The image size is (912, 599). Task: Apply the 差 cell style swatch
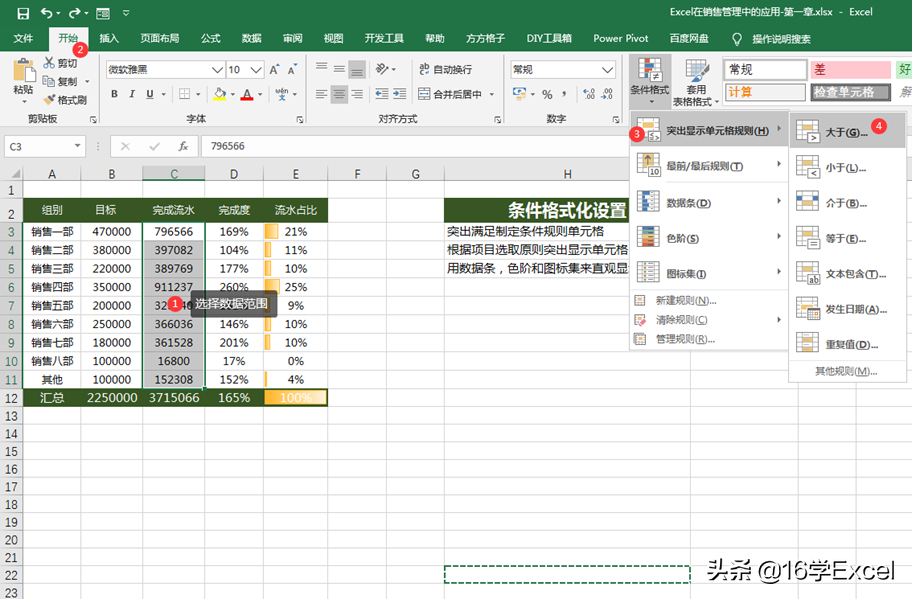point(850,70)
